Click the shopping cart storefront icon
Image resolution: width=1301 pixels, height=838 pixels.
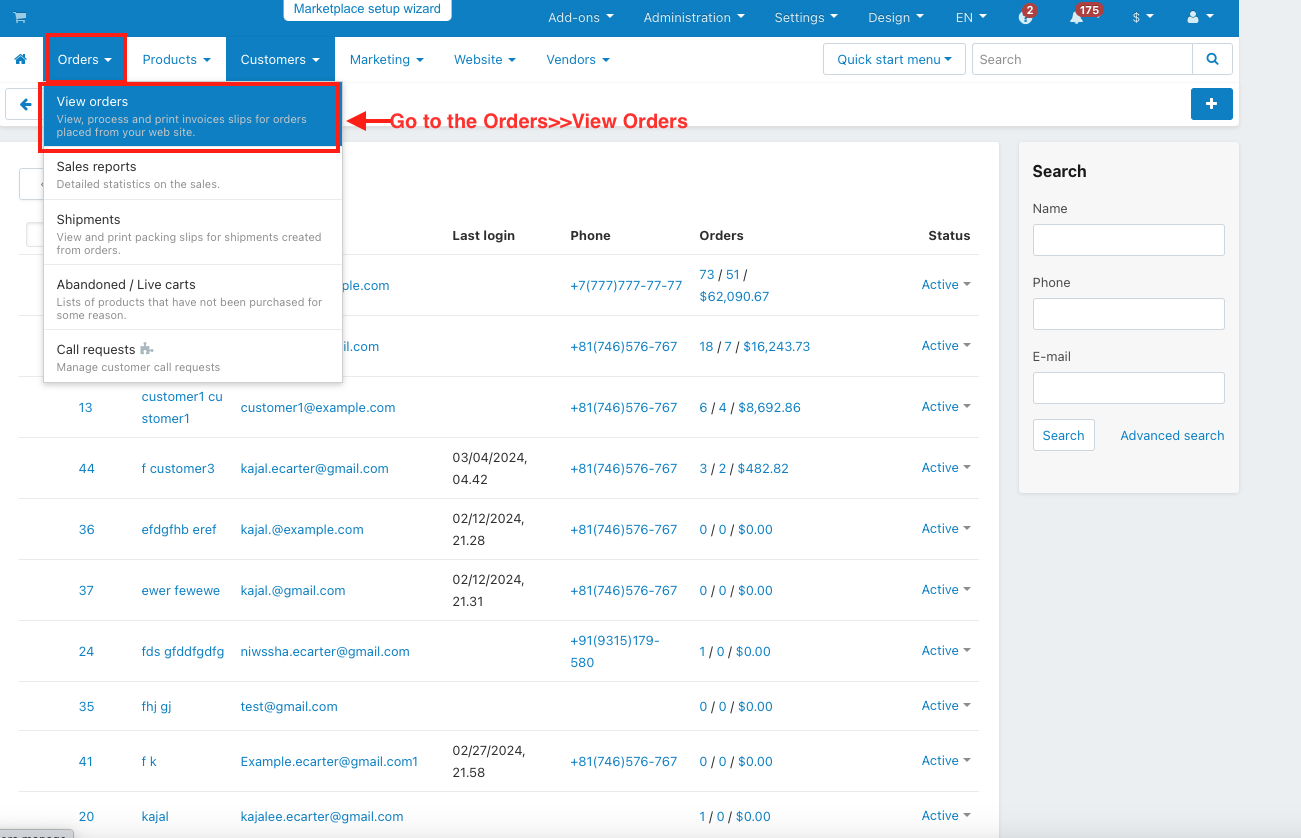tap(20, 18)
